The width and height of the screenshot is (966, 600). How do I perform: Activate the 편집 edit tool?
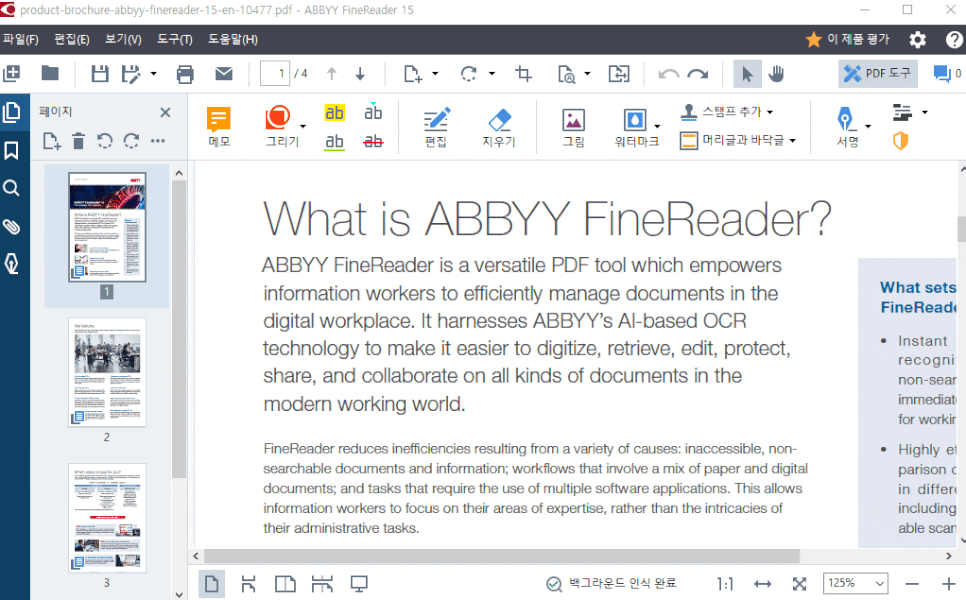[x=436, y=126]
